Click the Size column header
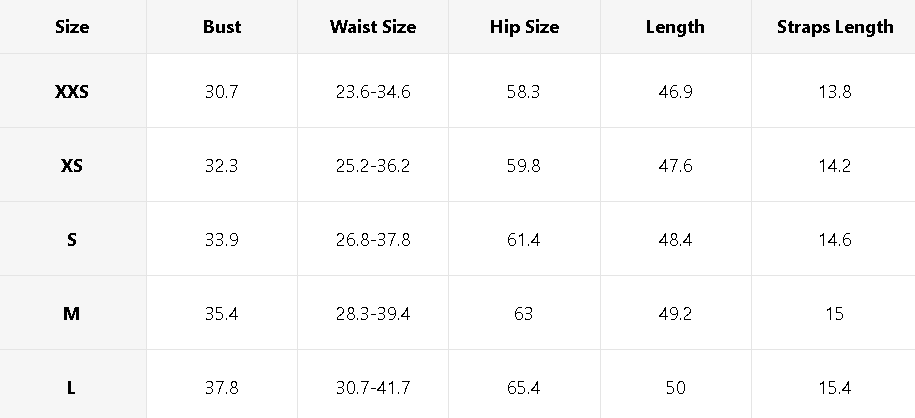Viewport: 915px width, 418px height. coord(72,27)
